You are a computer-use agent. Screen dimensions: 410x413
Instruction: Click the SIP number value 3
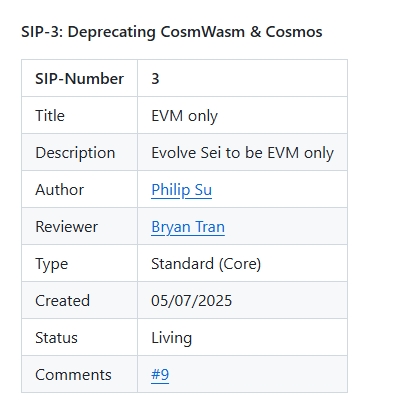pos(155,79)
